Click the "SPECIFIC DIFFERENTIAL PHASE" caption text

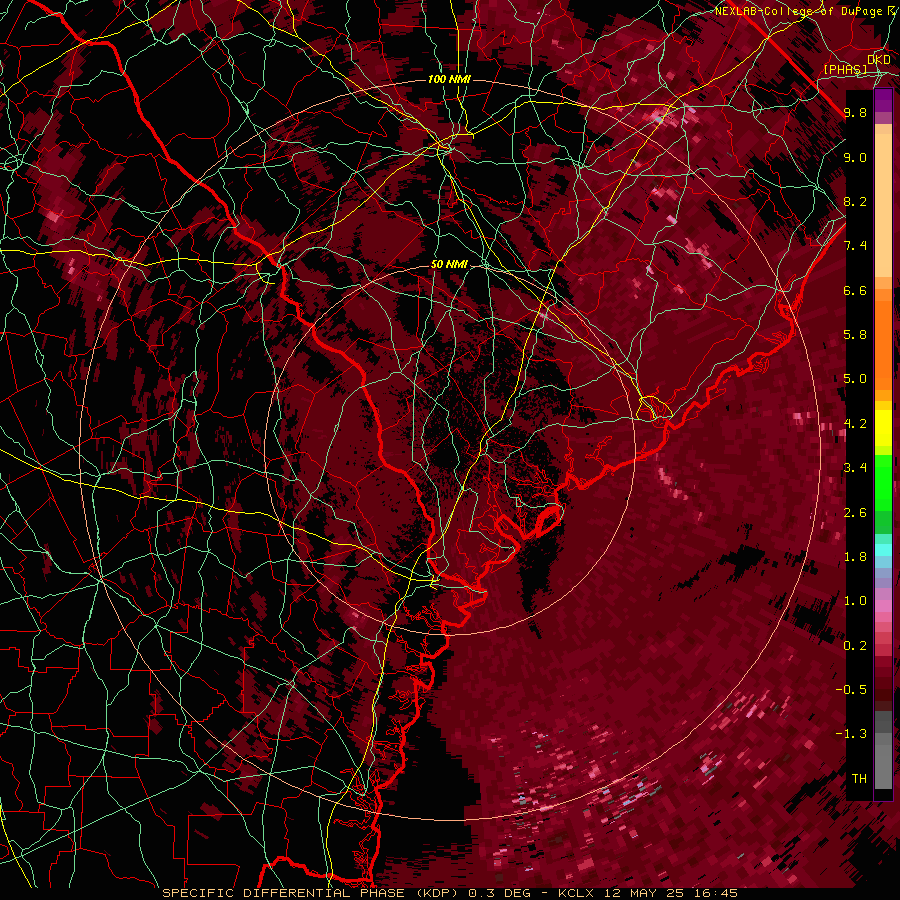284,893
